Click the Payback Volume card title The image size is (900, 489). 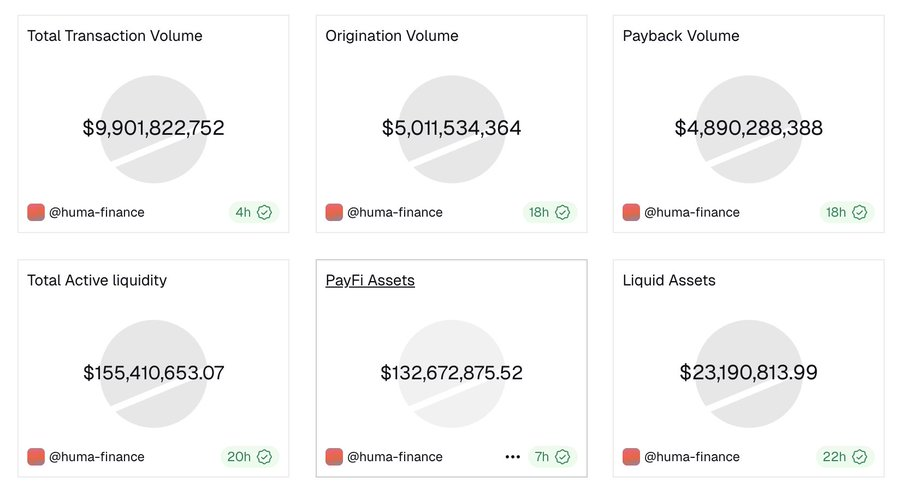681,36
